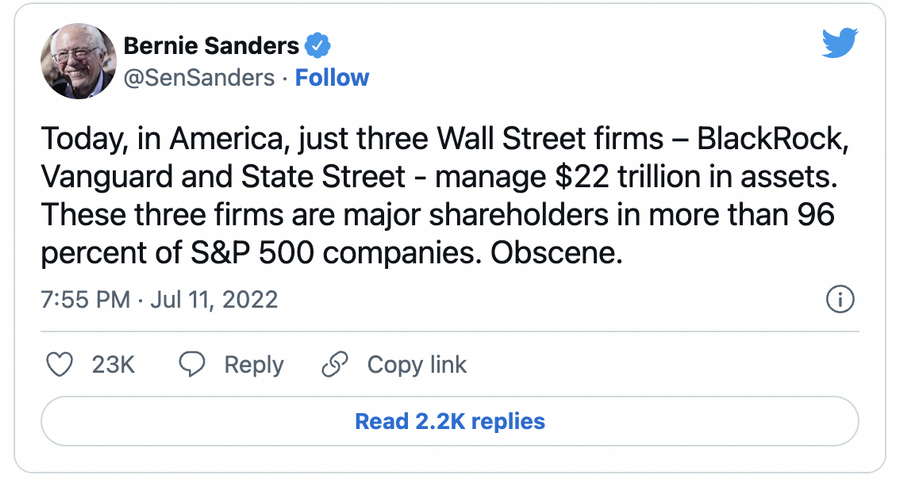This screenshot has height=487, width=900.
Task: Click the Bernie Sanders display name
Action: tap(211, 45)
